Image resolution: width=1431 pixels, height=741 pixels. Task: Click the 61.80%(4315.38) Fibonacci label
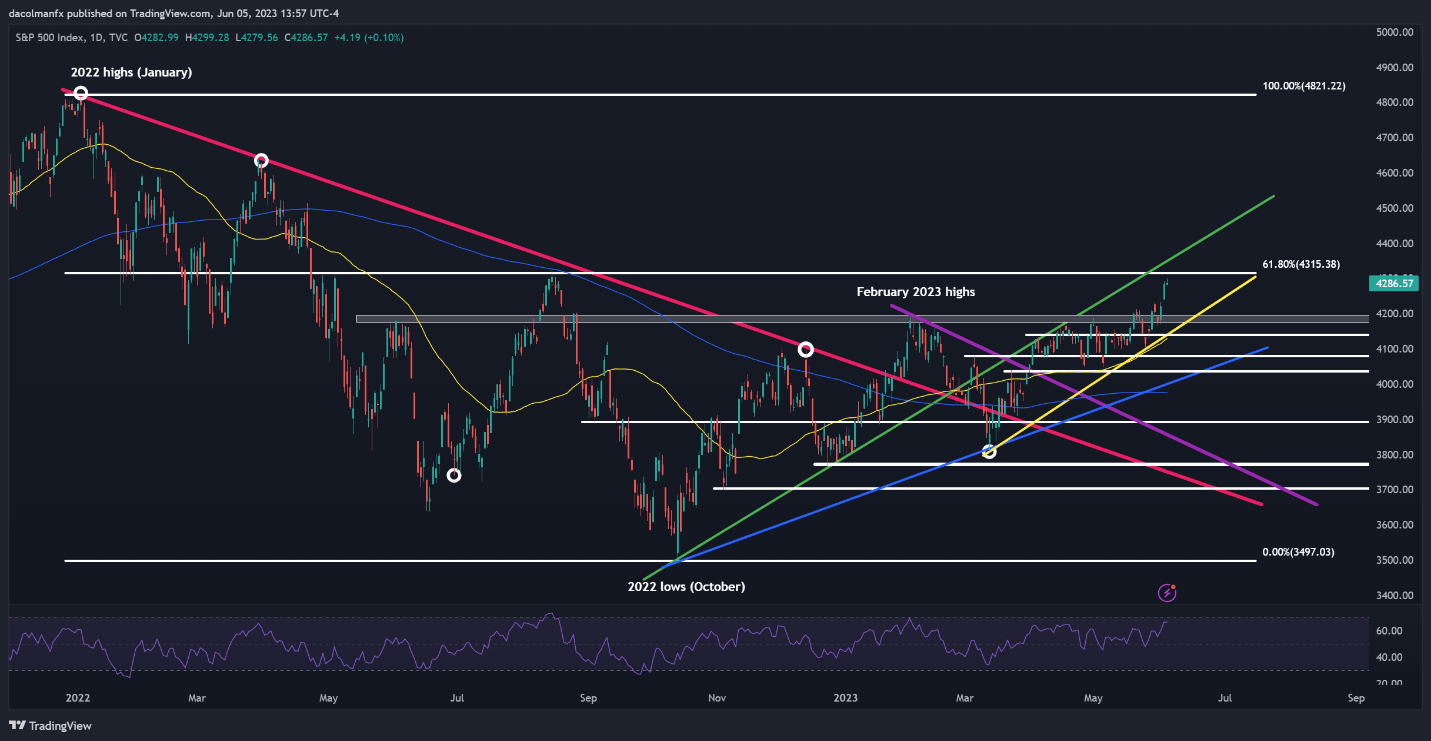(1301, 264)
